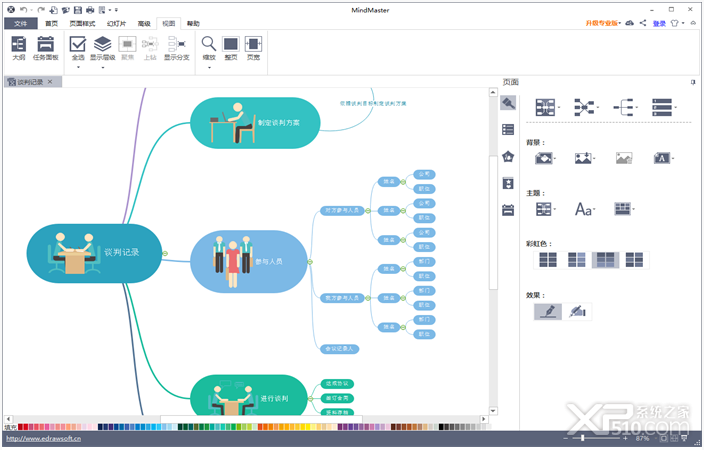The width and height of the screenshot is (704, 450).
Task: Close the 谈判记录 document tab
Action: pyautogui.click(x=50, y=82)
